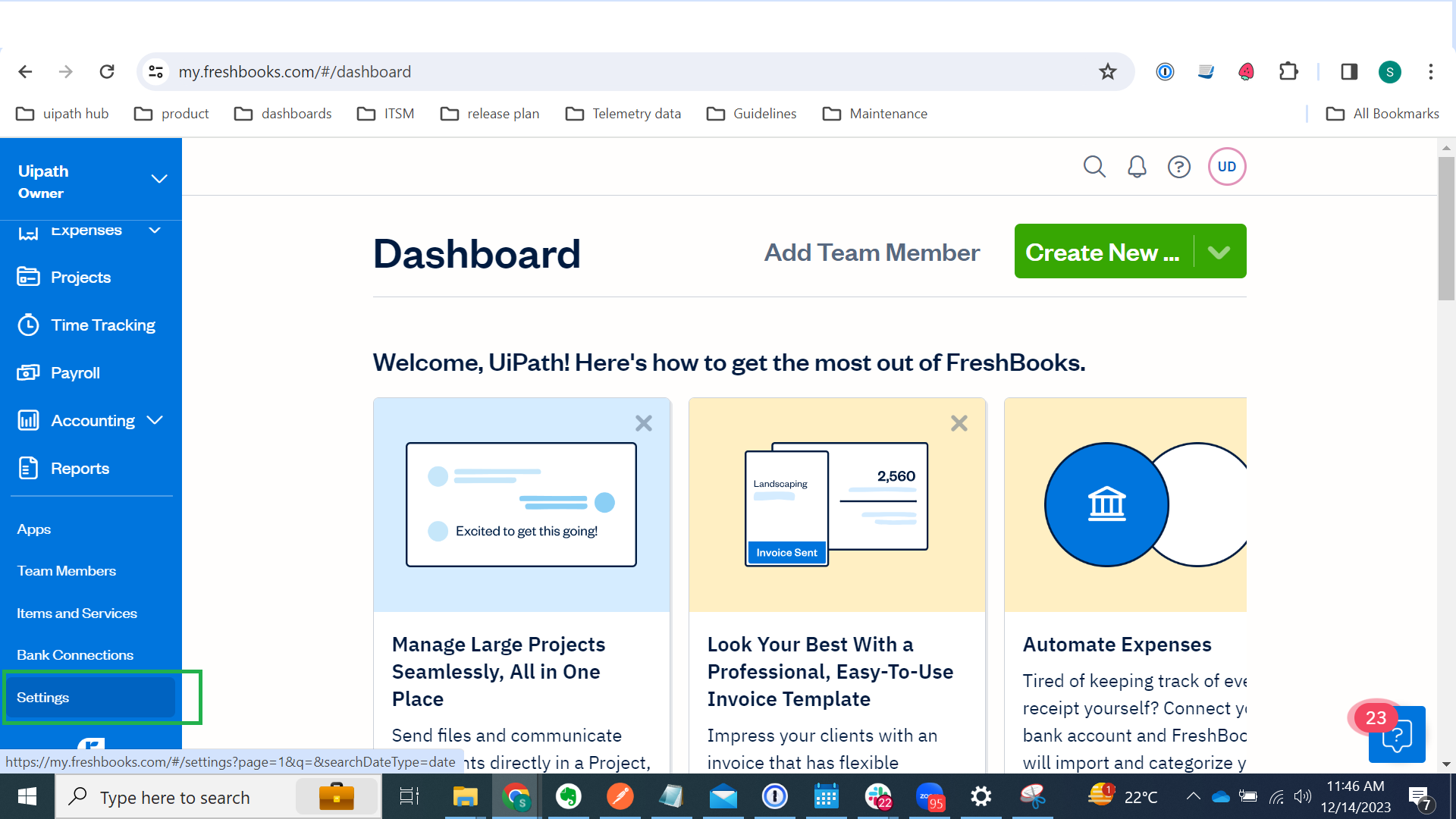Open Apps in the sidebar

tap(34, 529)
